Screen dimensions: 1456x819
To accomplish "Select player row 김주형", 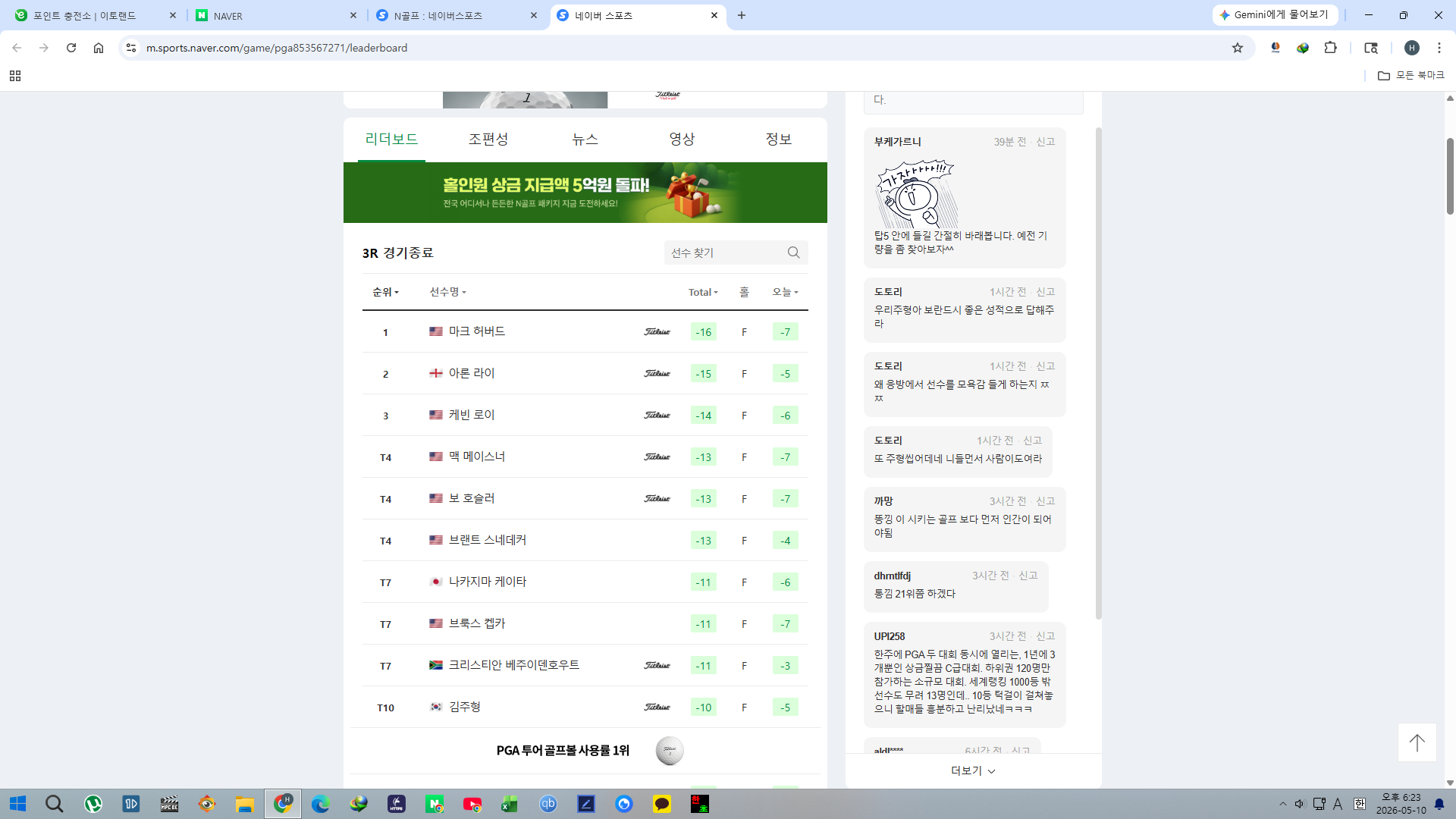I will coord(585,708).
